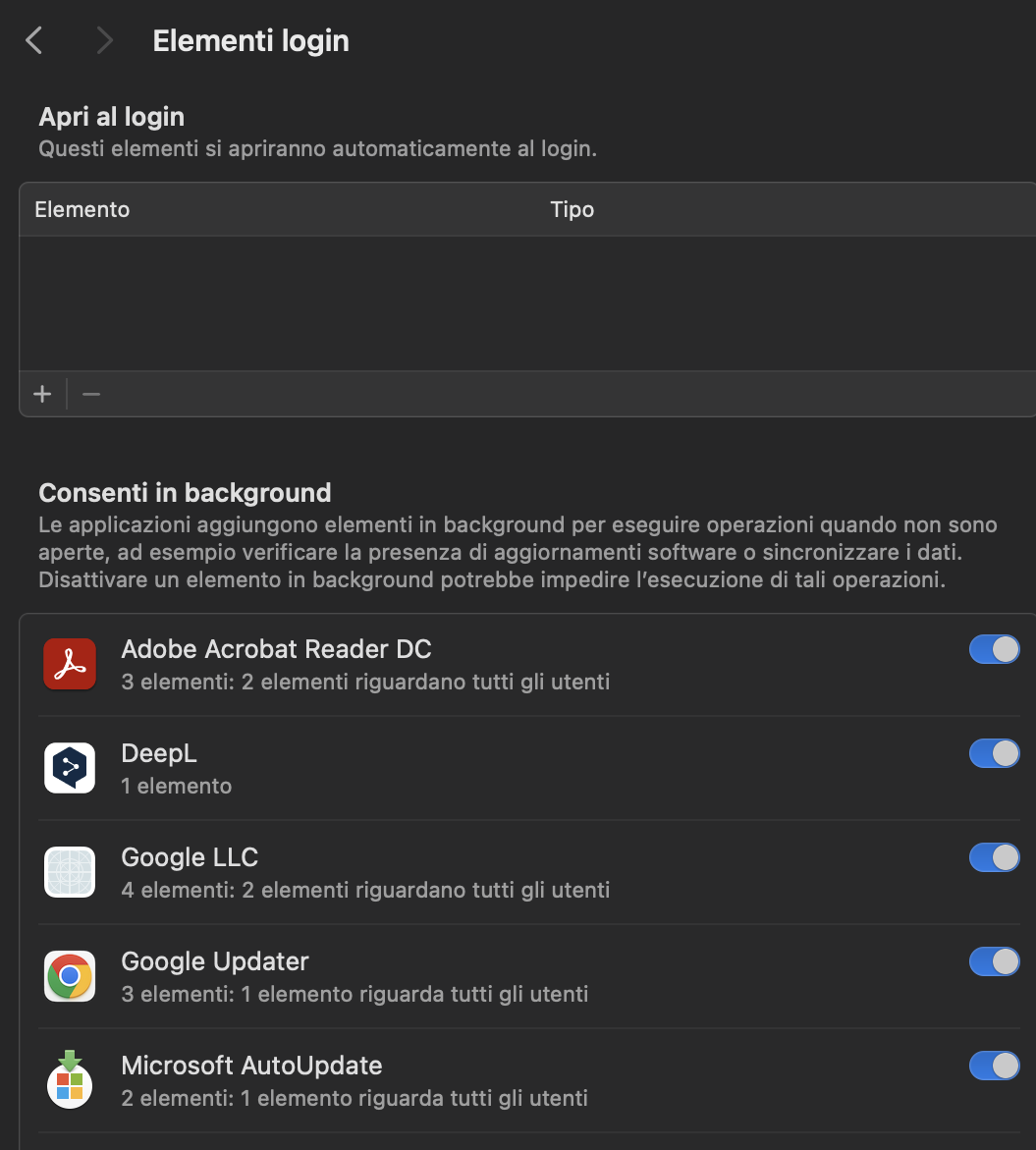Image resolution: width=1036 pixels, height=1150 pixels.
Task: Click the DeepL app icon
Action: tap(69, 768)
